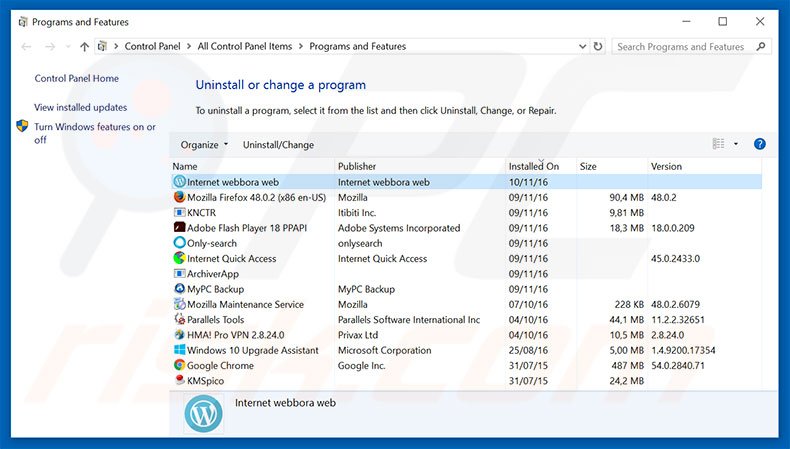
Task: Click the Adobe Flash Player icon
Action: (x=179, y=227)
